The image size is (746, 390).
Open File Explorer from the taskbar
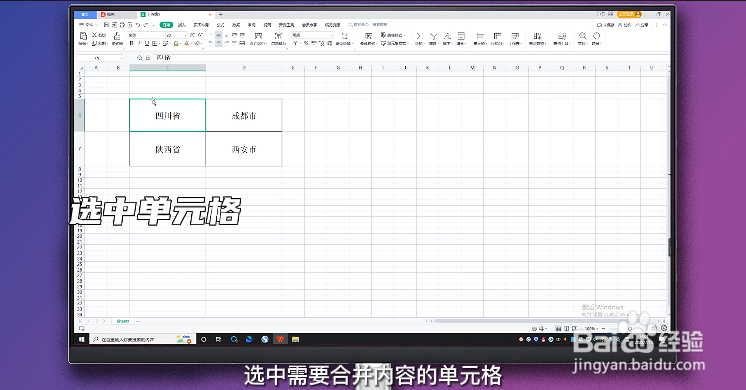[295, 340]
